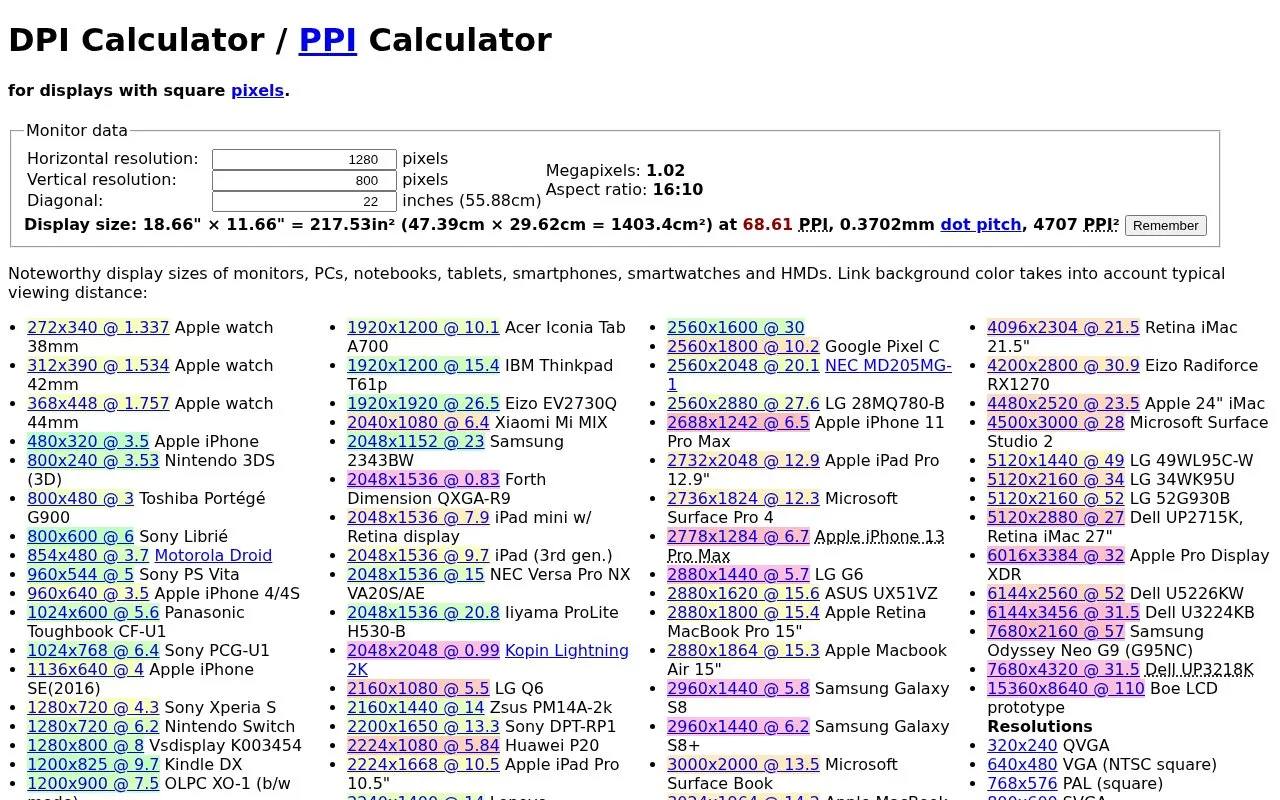Select the 480x320 @ 3.5 Apple iPhone preset
Viewport: 1280px width, 800px height.
[x=88, y=441]
